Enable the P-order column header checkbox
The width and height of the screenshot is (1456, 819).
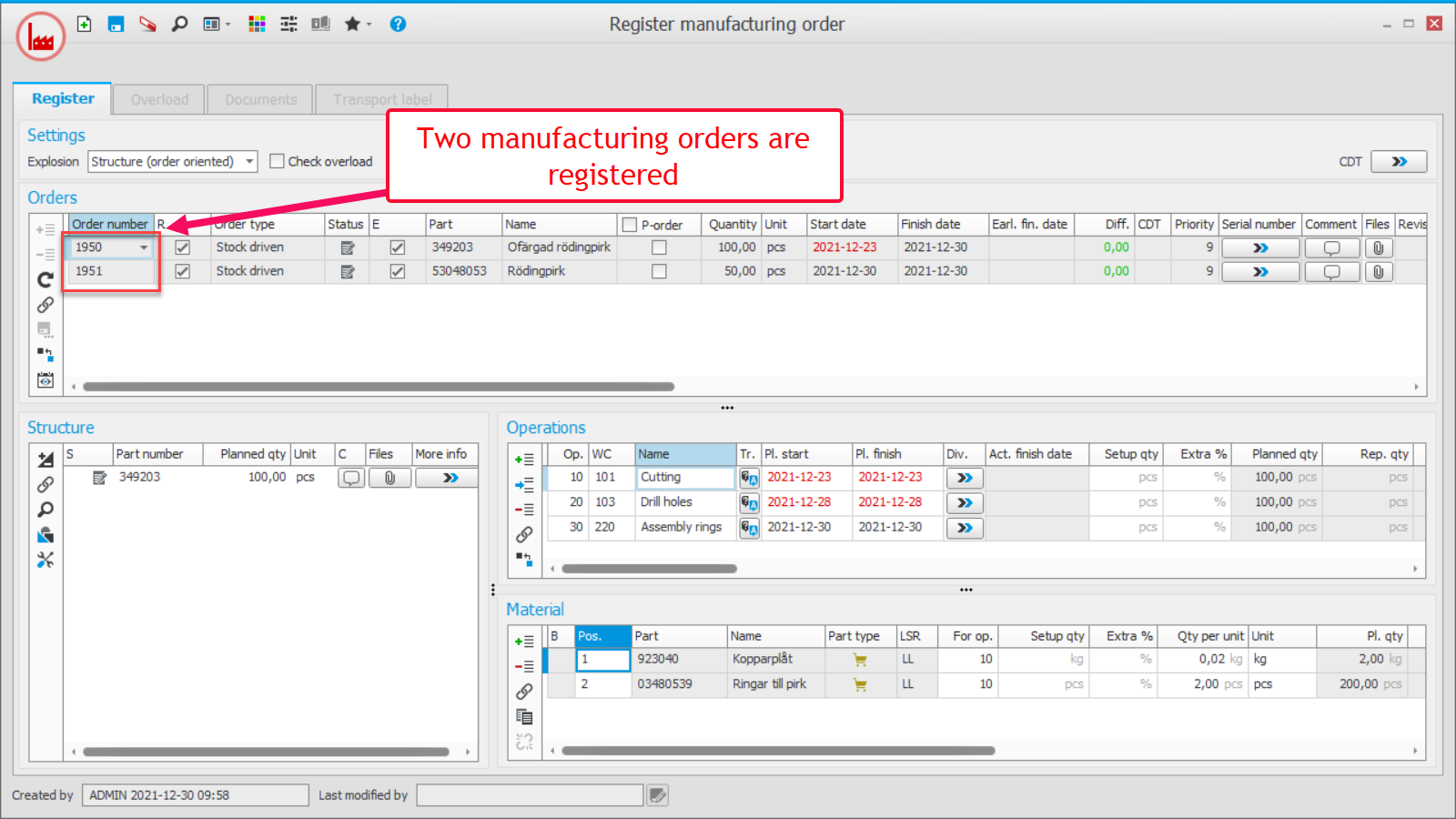coord(627,224)
